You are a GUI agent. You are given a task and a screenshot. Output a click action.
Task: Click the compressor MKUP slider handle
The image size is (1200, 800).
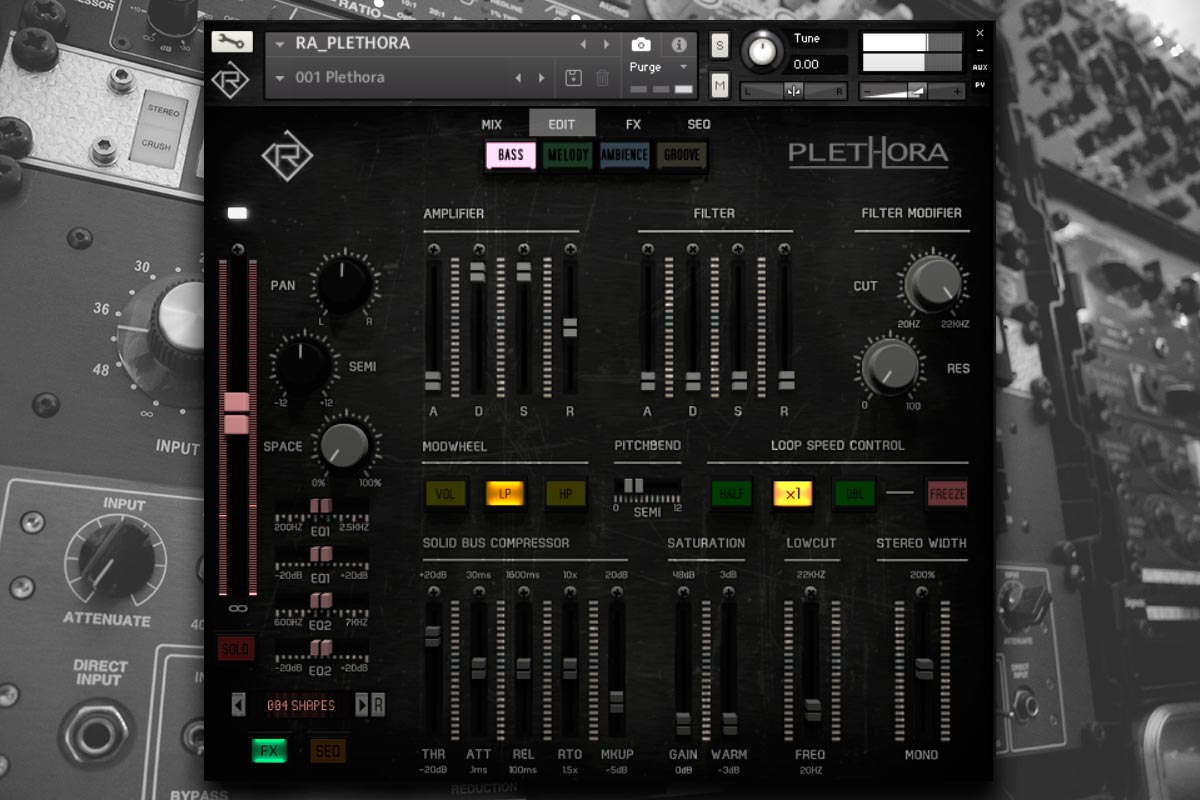pyautogui.click(x=616, y=701)
